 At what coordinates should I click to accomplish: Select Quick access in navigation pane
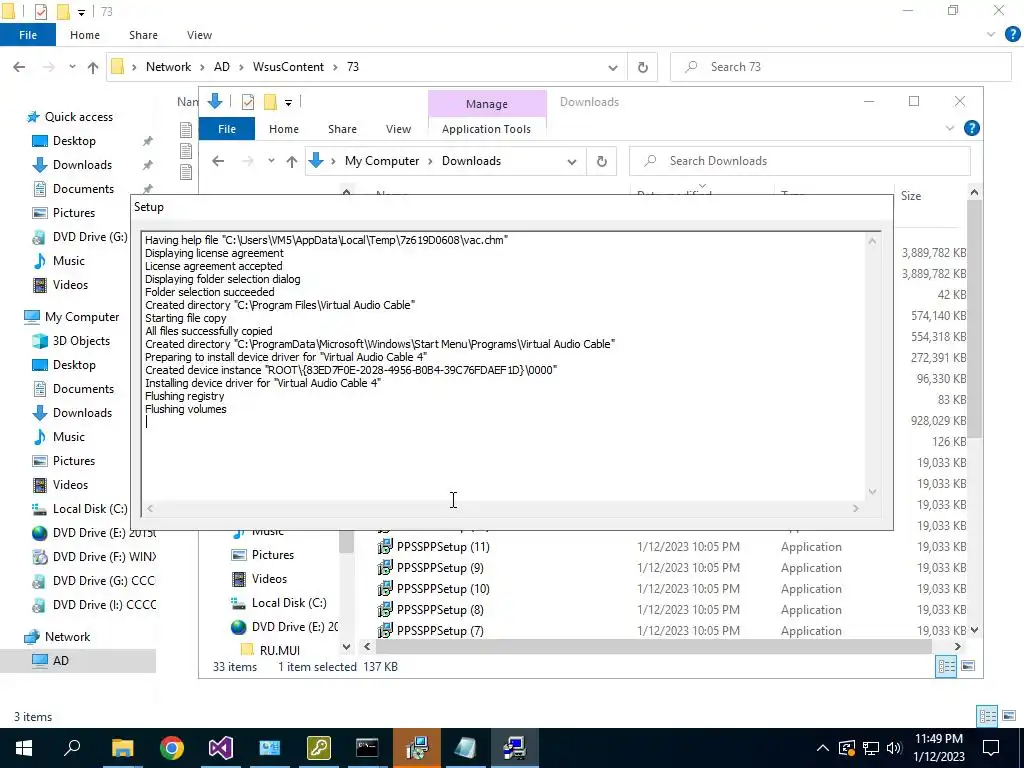(x=78, y=117)
